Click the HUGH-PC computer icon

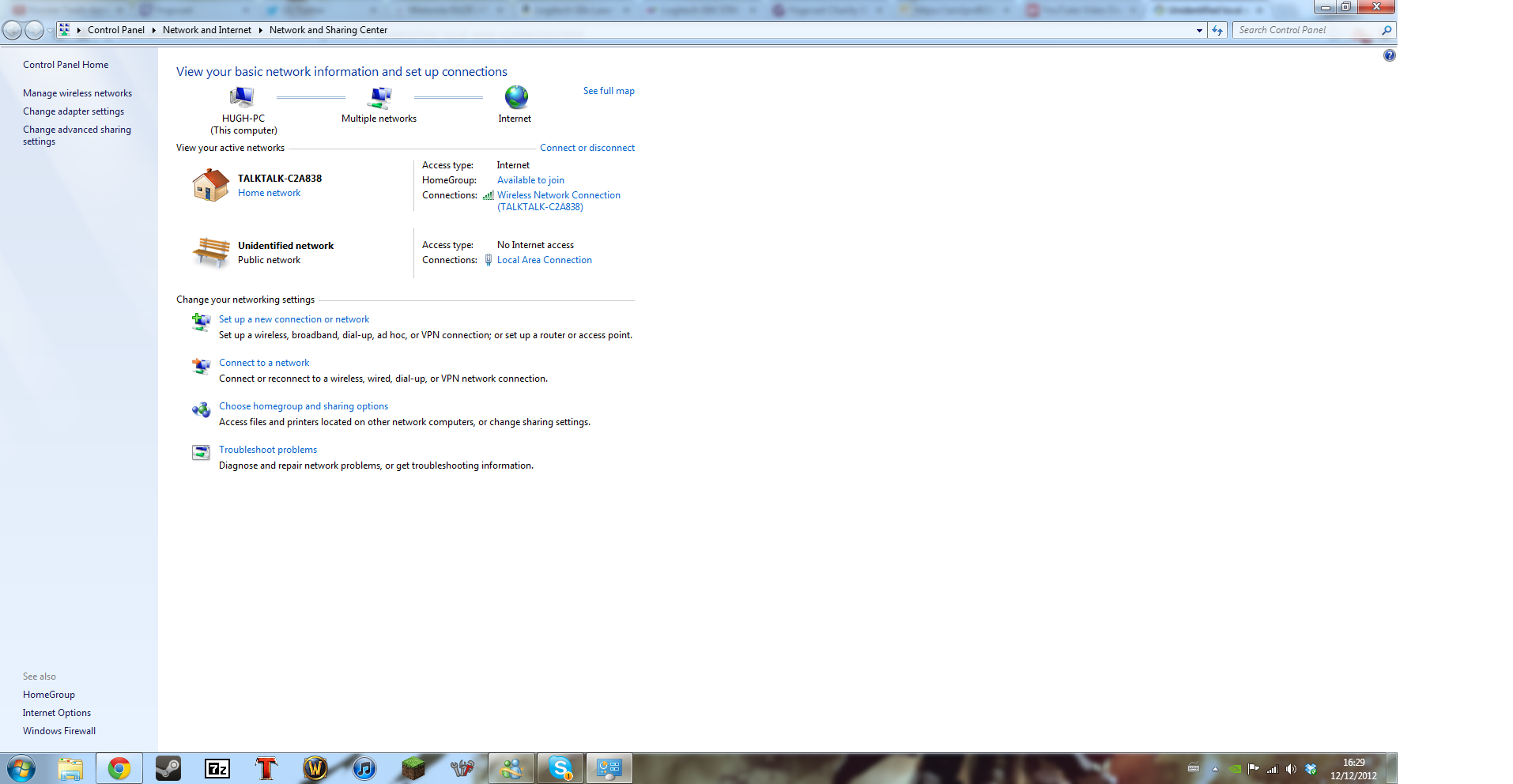coord(242,97)
